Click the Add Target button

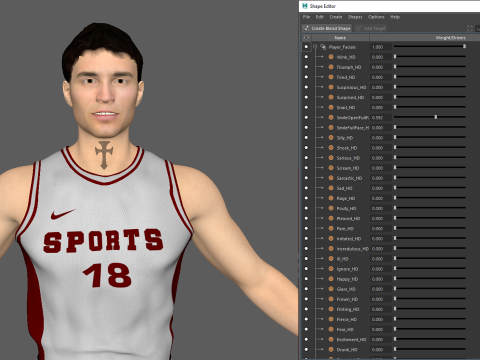(x=371, y=28)
